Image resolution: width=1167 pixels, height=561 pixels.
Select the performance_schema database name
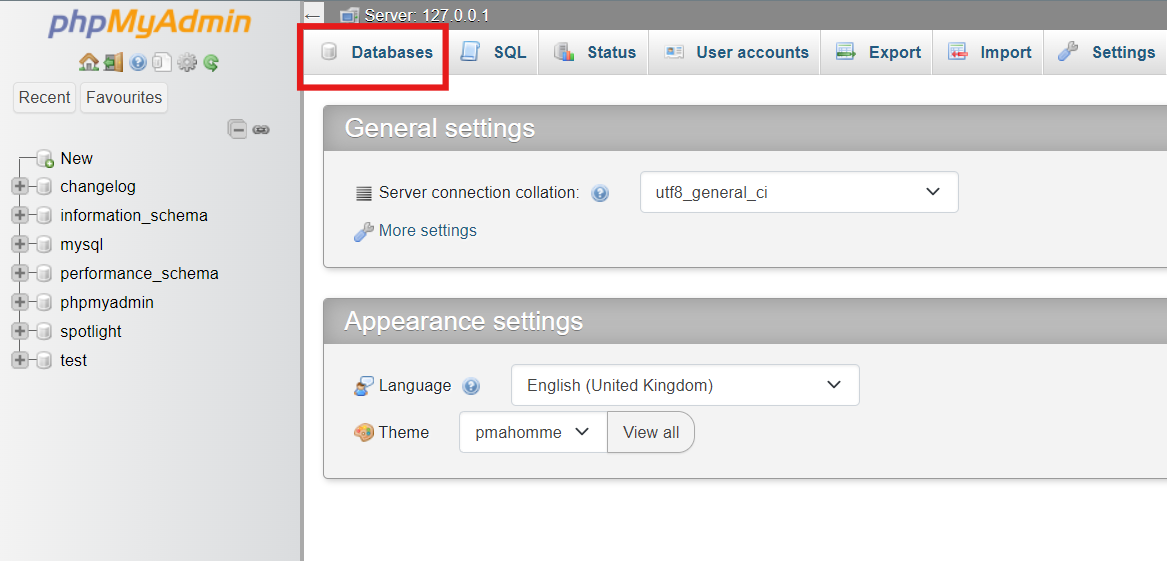[x=139, y=274]
